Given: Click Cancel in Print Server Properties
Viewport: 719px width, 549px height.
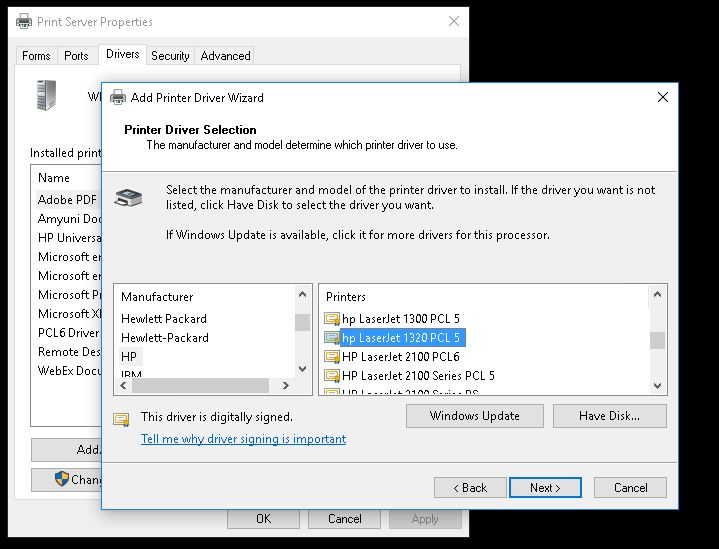Looking at the screenshot, I should [x=344, y=519].
